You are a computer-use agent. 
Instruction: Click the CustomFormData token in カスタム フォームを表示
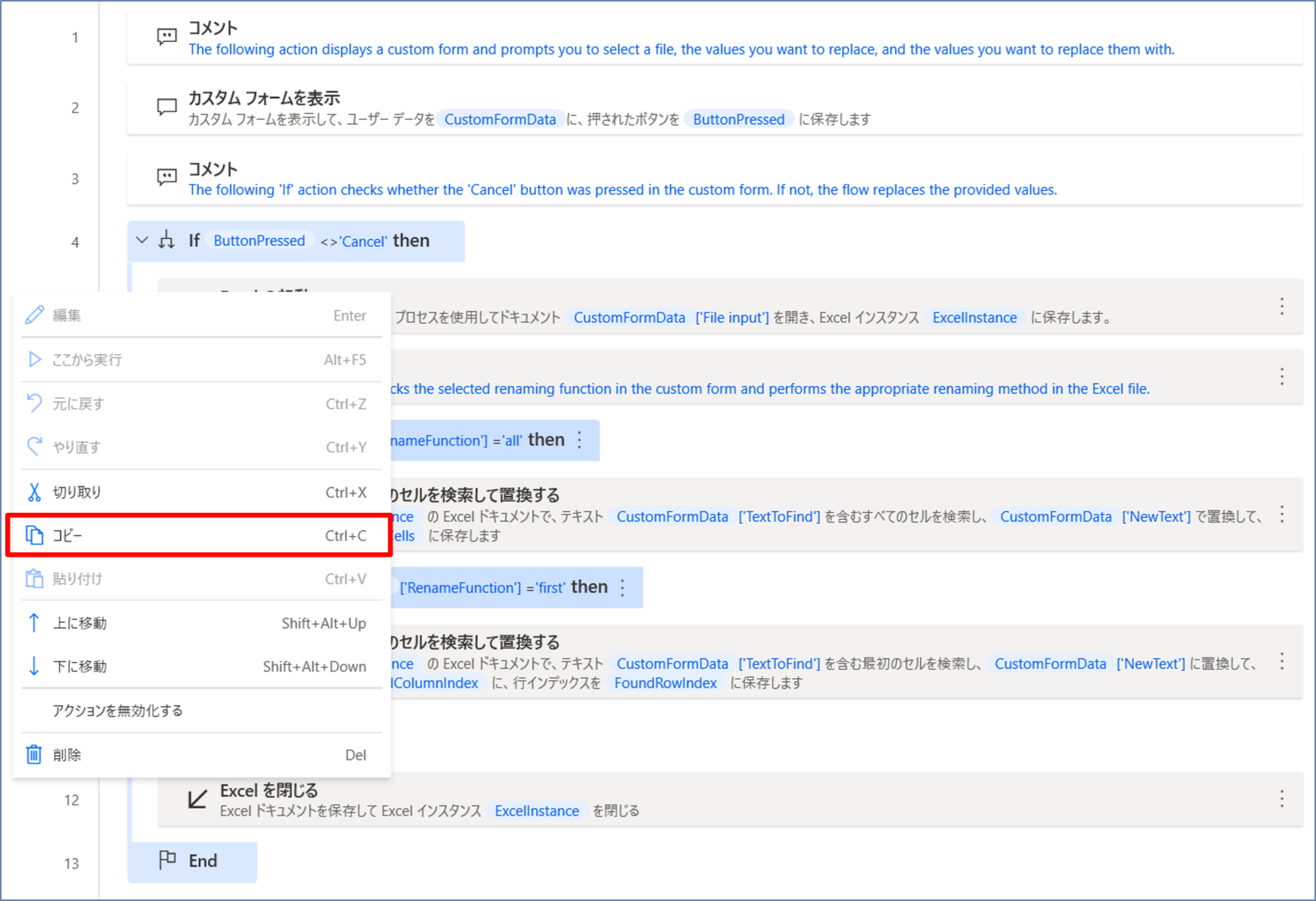pos(500,119)
